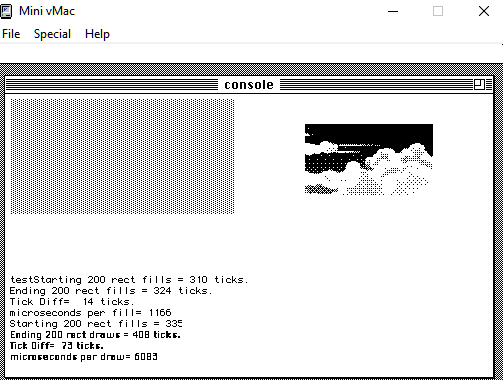Click the dithered cloud landscape picture
The width and height of the screenshot is (503, 380).
[369, 159]
